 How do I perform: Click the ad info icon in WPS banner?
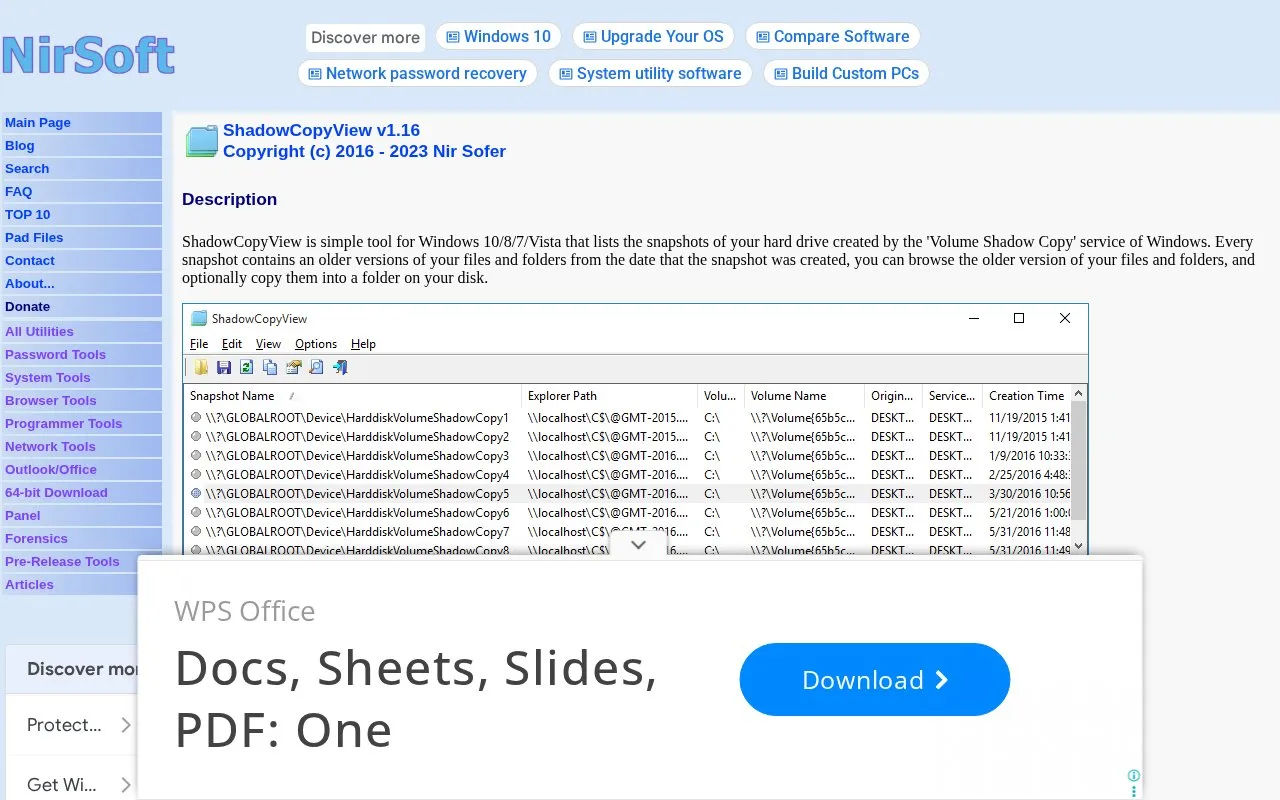coord(1134,776)
